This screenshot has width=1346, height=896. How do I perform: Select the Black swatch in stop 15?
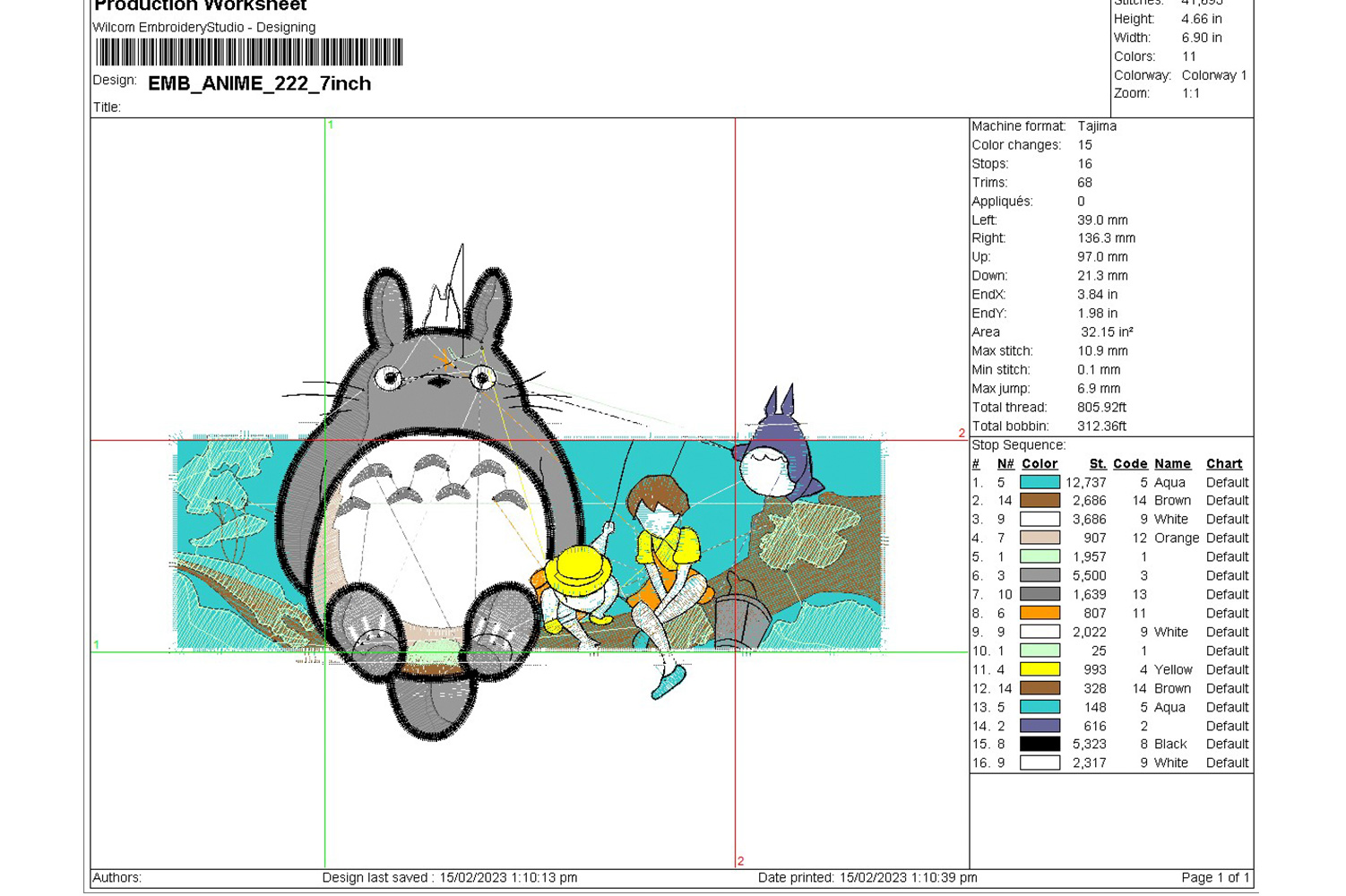click(1040, 745)
